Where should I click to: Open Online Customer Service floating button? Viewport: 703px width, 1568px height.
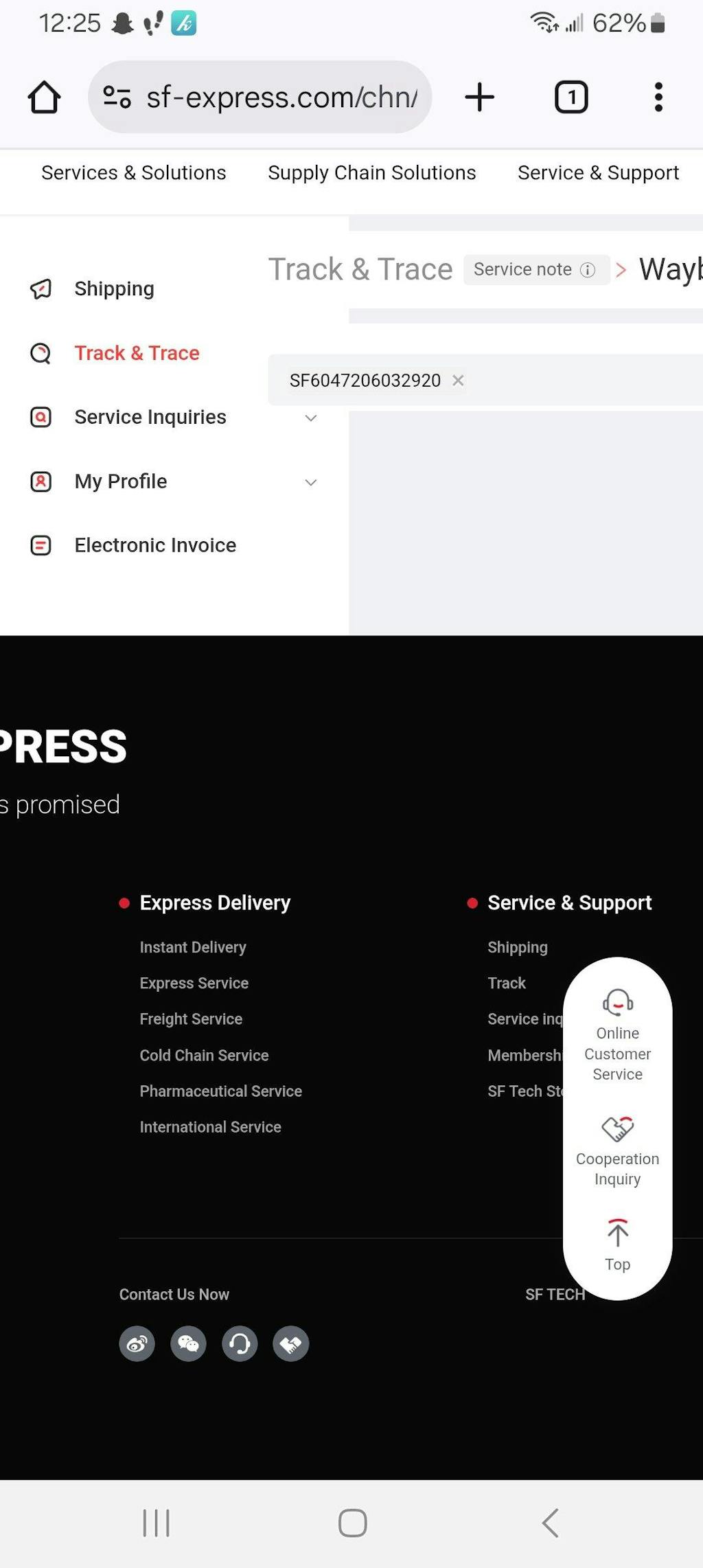(617, 1035)
